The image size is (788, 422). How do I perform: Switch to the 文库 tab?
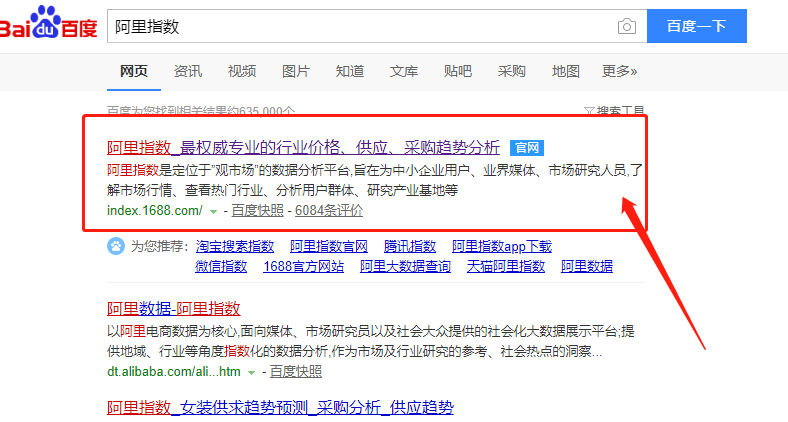(404, 71)
